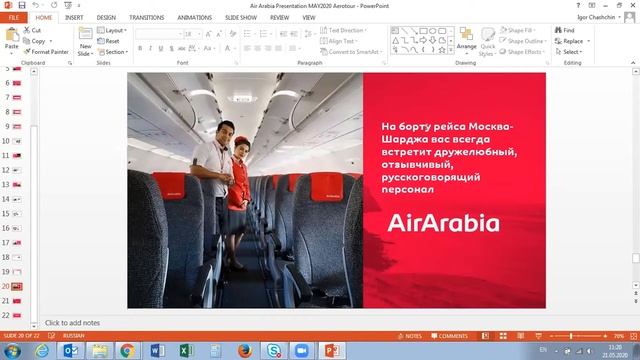Viewport: 640px width, 360px height.
Task: Toggle bold formatting
Action: click(x=140, y=48)
